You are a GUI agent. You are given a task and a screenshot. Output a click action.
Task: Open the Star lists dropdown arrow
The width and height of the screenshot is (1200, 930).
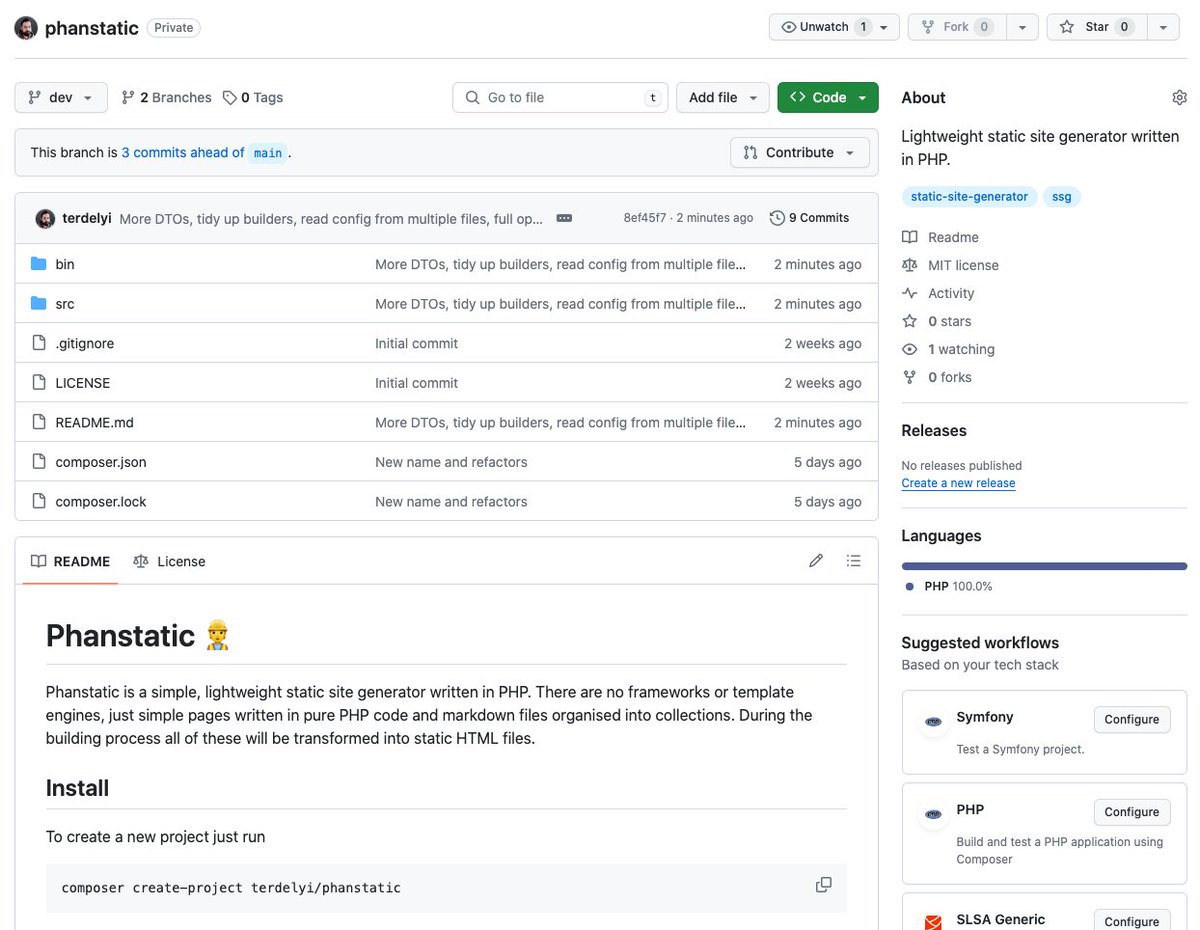(x=1162, y=27)
